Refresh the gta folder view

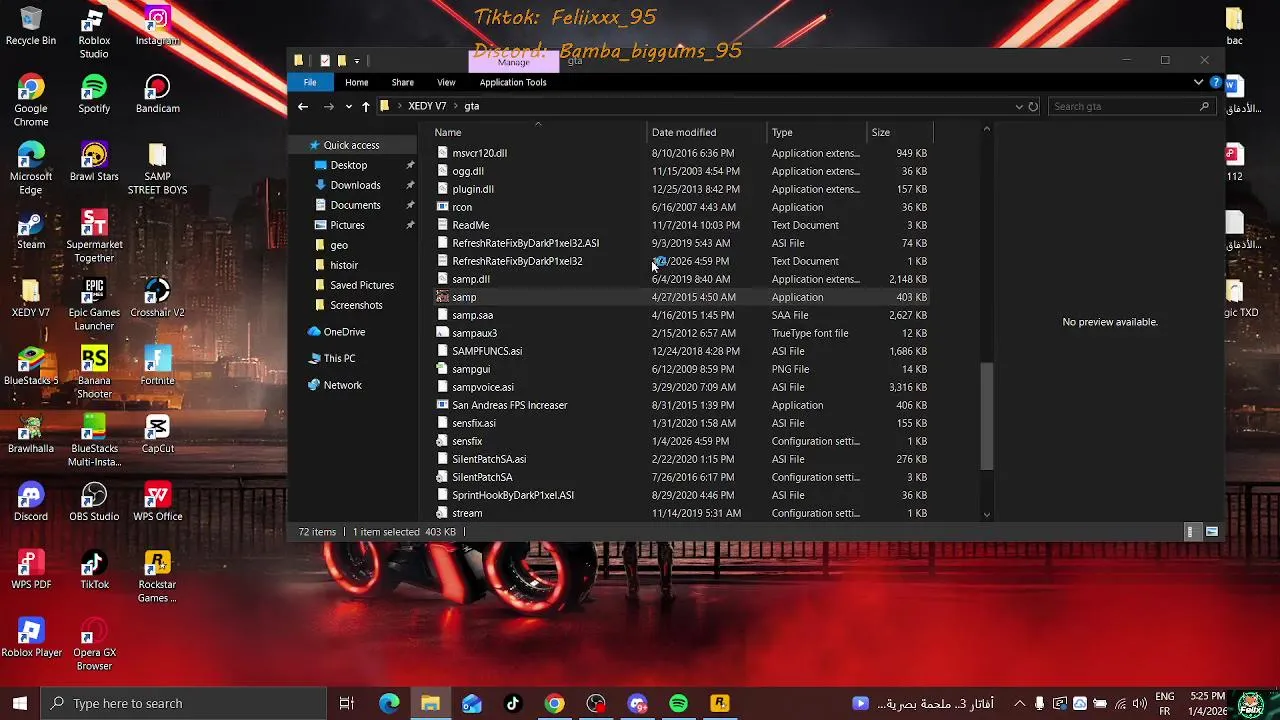tap(1033, 106)
